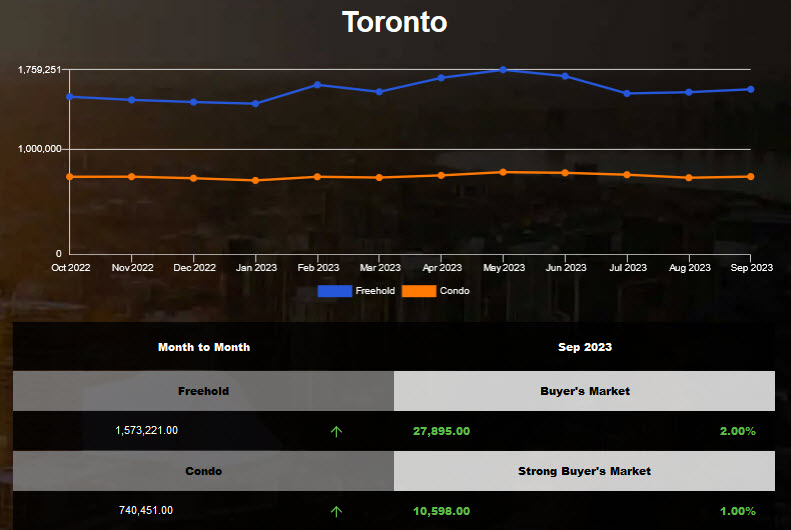Click the Toronto chart title
This screenshot has width=791, height=530.
[x=395, y=22]
